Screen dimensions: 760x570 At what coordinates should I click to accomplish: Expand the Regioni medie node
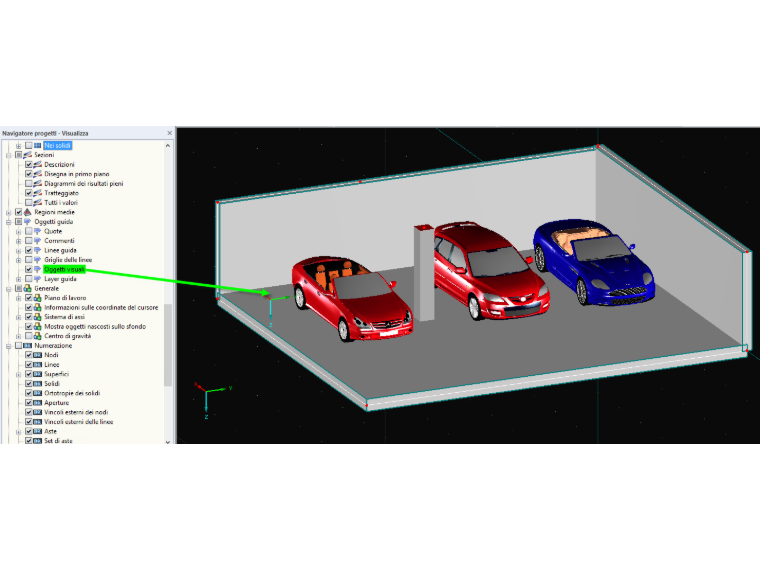coord(9,212)
